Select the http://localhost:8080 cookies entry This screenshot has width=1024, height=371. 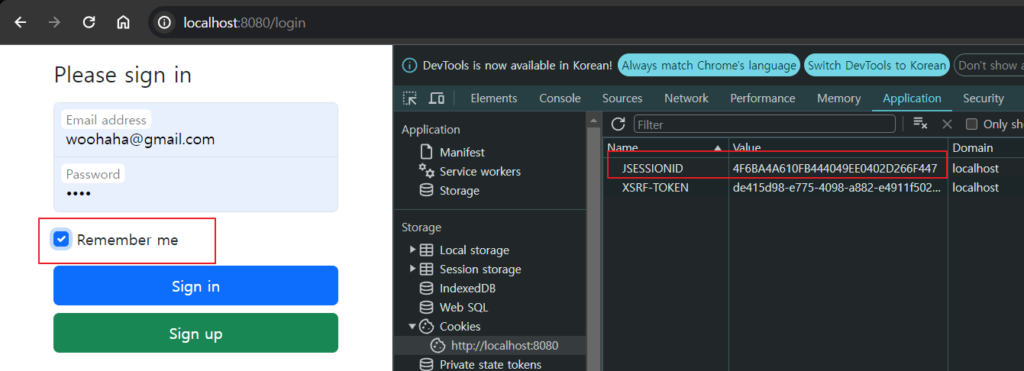tap(495, 346)
